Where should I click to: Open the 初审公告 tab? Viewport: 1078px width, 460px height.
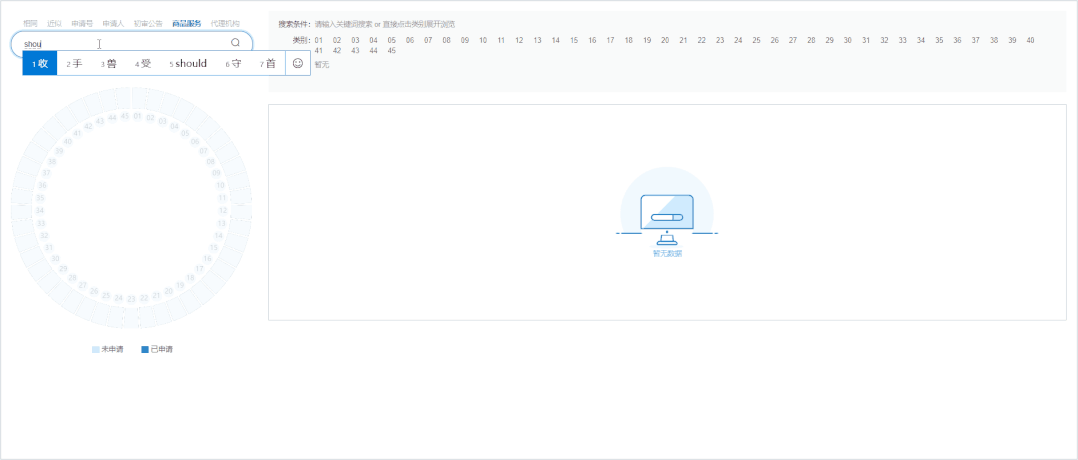point(148,23)
